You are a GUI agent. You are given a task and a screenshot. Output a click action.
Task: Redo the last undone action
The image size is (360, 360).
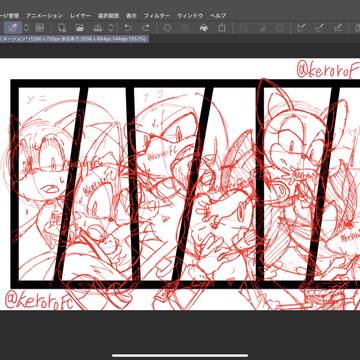pos(145,28)
